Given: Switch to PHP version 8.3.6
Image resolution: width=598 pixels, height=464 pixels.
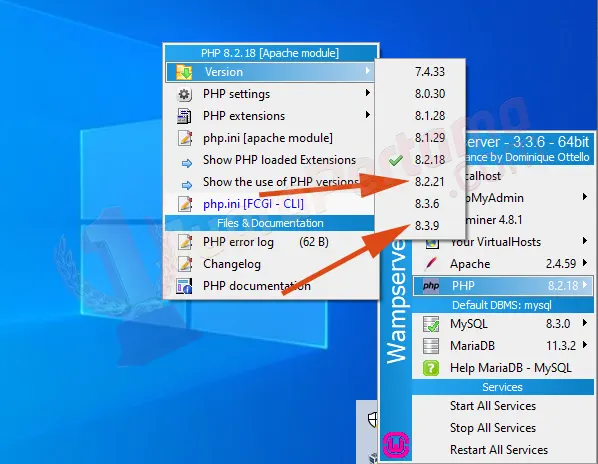Looking at the screenshot, I should 427,204.
